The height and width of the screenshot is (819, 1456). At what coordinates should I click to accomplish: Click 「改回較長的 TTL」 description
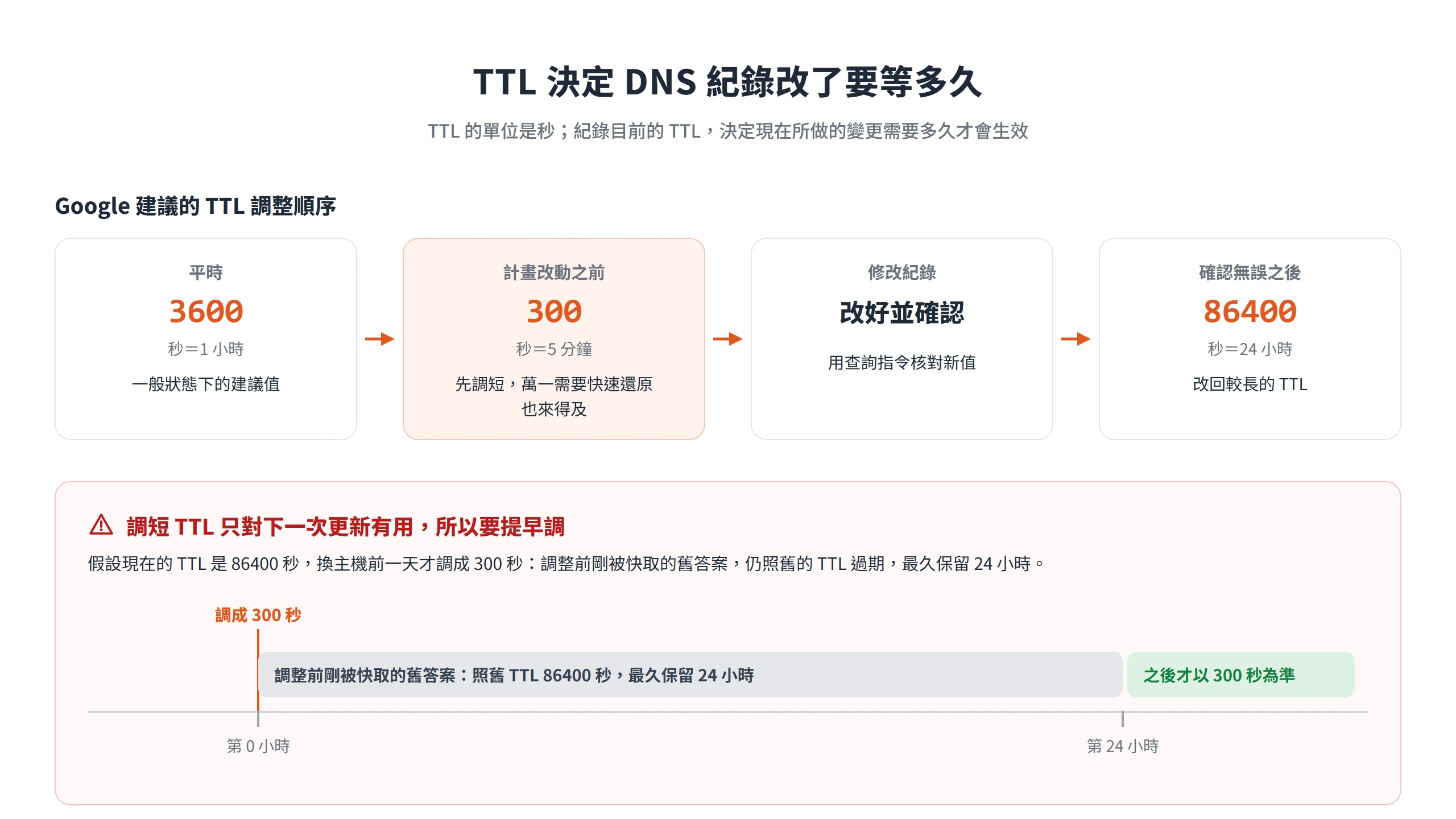[1250, 384]
